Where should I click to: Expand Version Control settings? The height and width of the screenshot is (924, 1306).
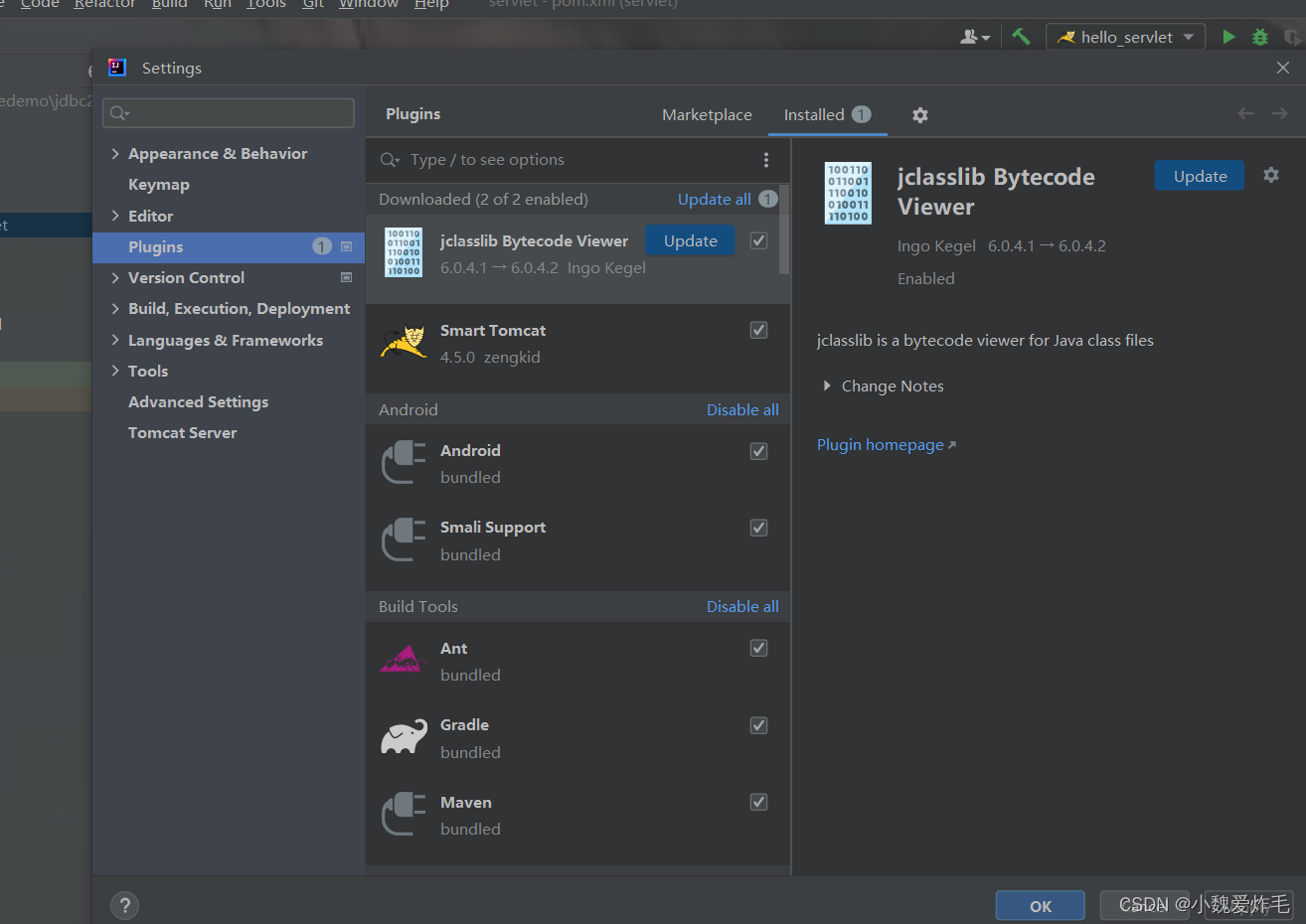[x=115, y=277]
